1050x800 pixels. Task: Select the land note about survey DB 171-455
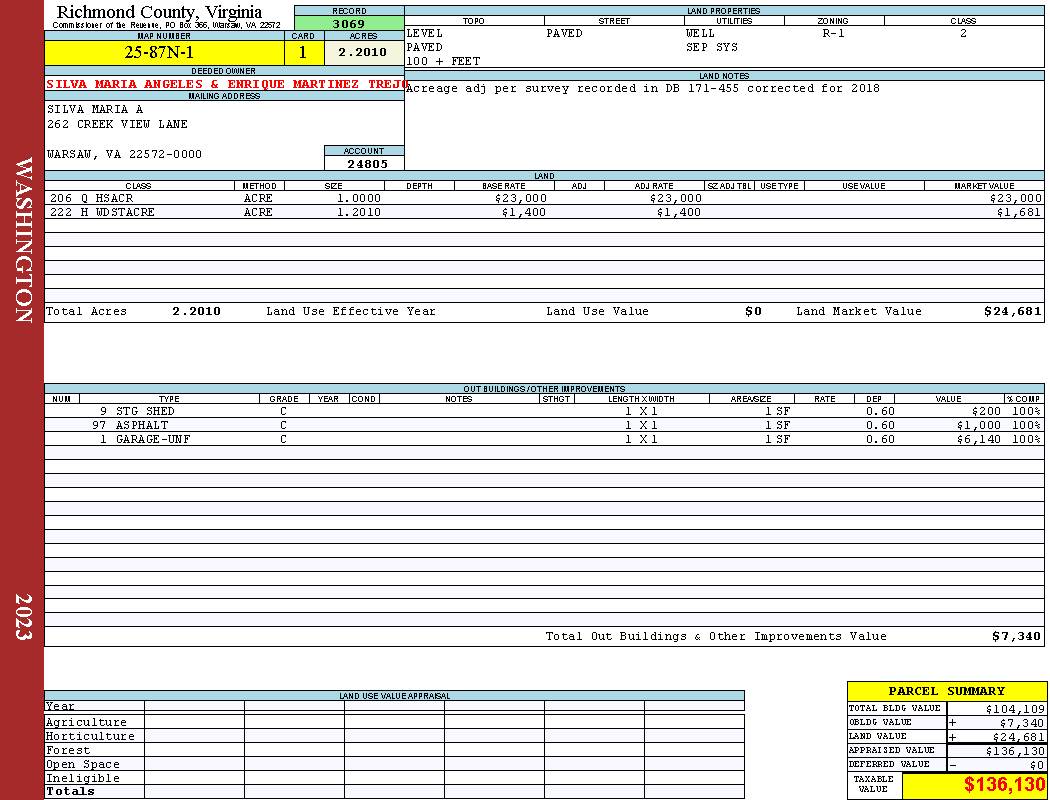coord(643,88)
